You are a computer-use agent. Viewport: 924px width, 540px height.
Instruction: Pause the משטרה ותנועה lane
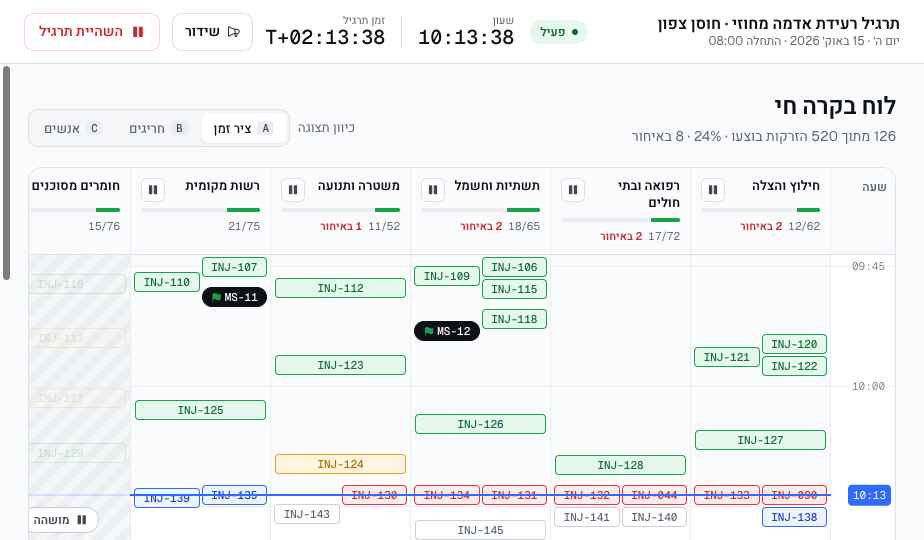point(293,190)
